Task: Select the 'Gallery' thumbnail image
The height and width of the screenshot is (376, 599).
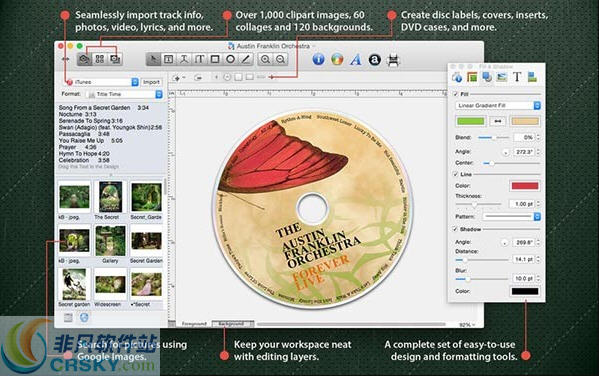Action: tap(110, 241)
